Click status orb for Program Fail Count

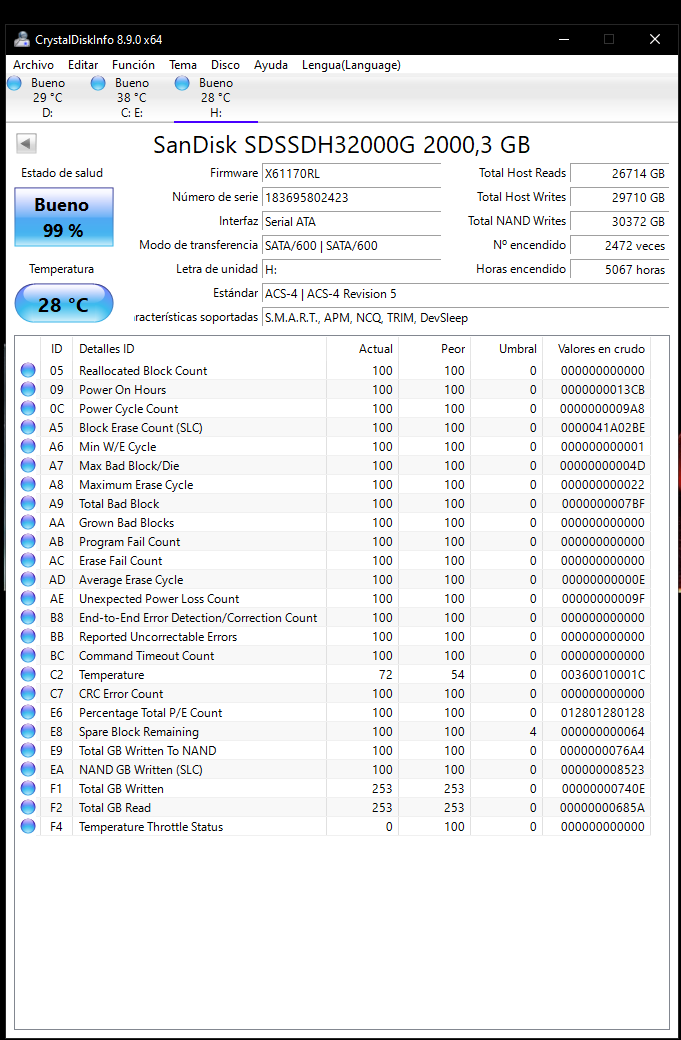click(28, 541)
